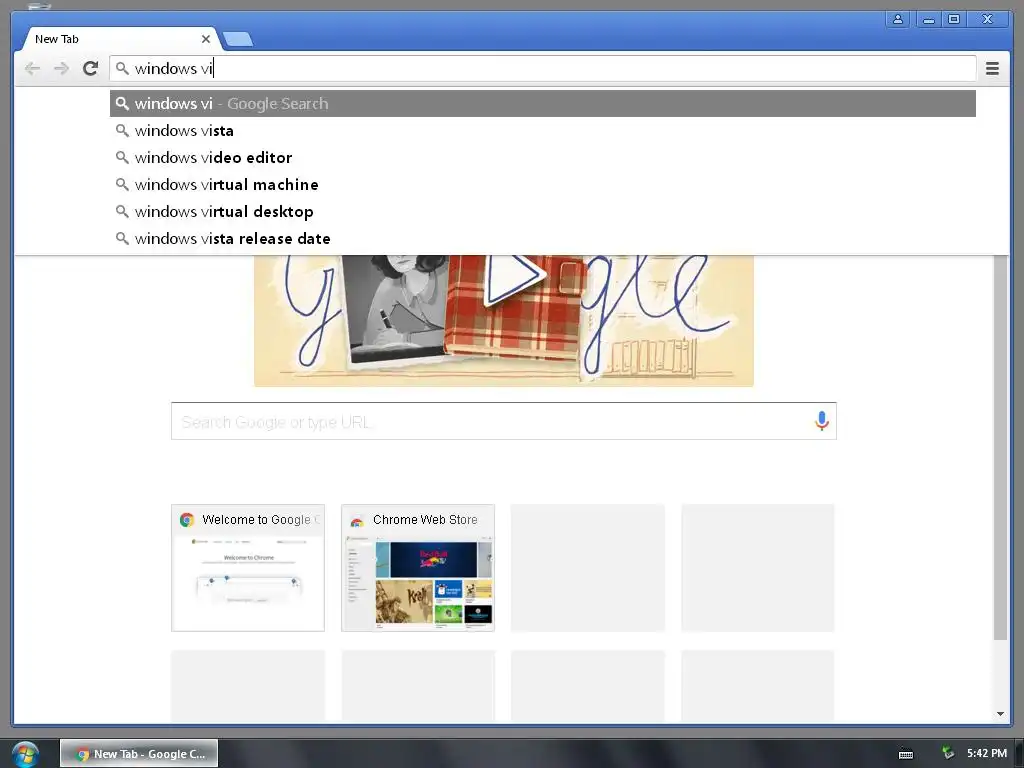Click the magnifier icon beside "windows video editor"
The height and width of the screenshot is (768, 1024).
click(122, 157)
